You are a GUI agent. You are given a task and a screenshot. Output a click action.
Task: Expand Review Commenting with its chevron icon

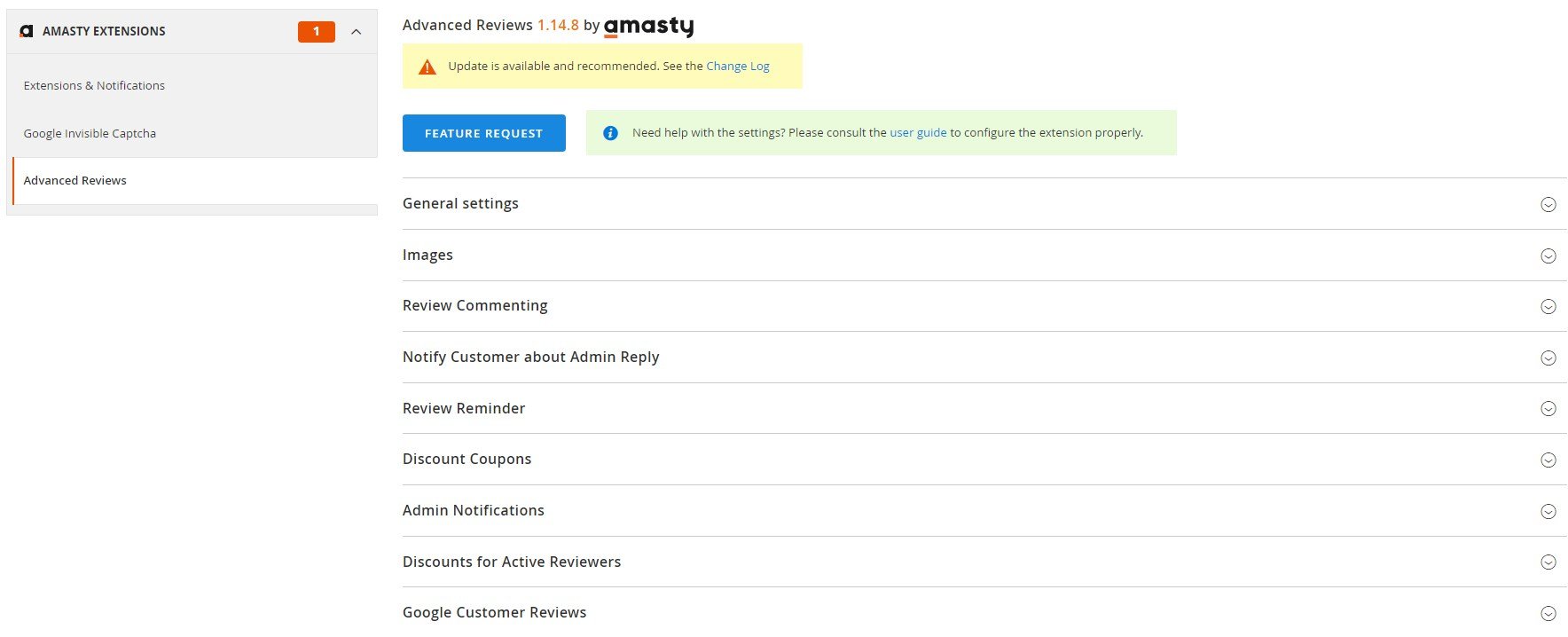coord(1548,306)
